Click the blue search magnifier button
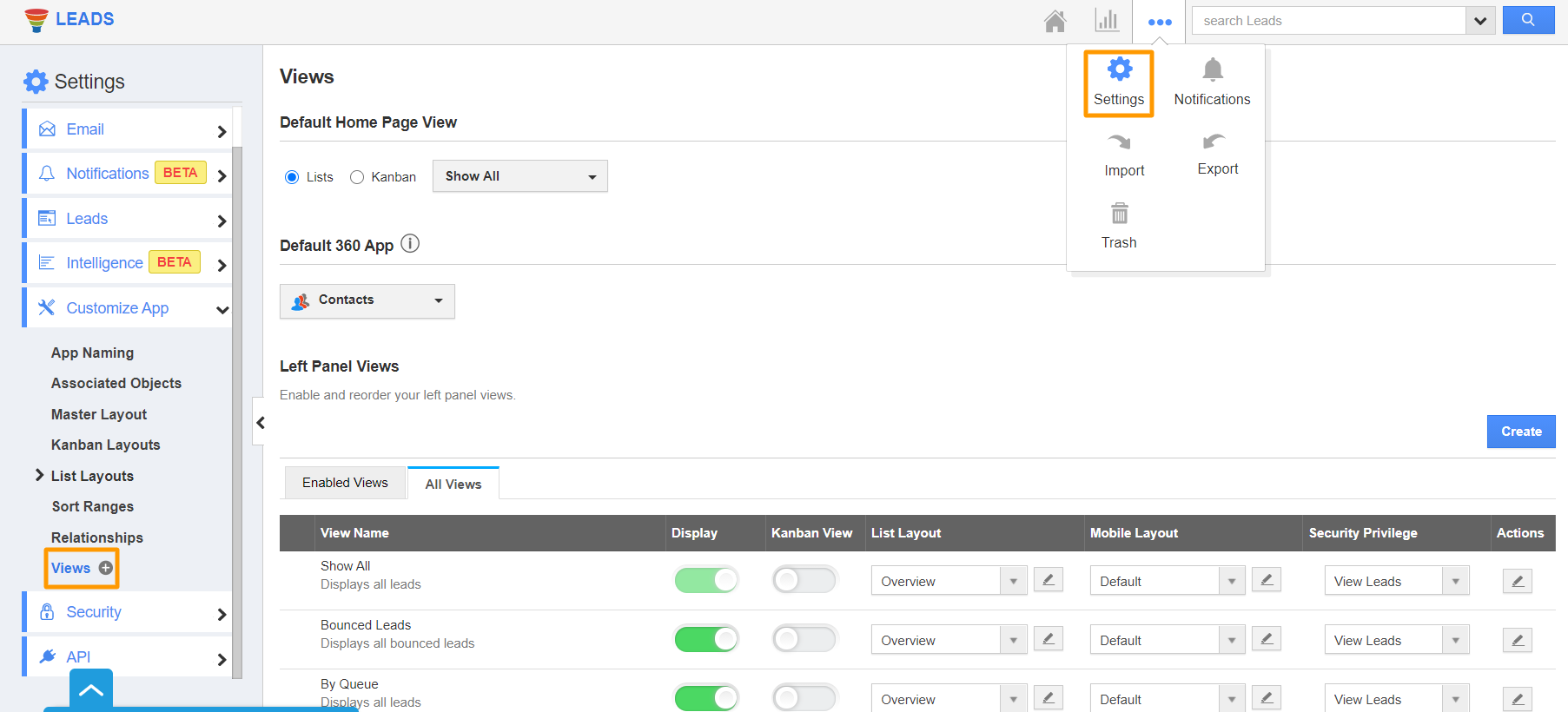Image resolution: width=1568 pixels, height=712 pixels. click(x=1528, y=20)
